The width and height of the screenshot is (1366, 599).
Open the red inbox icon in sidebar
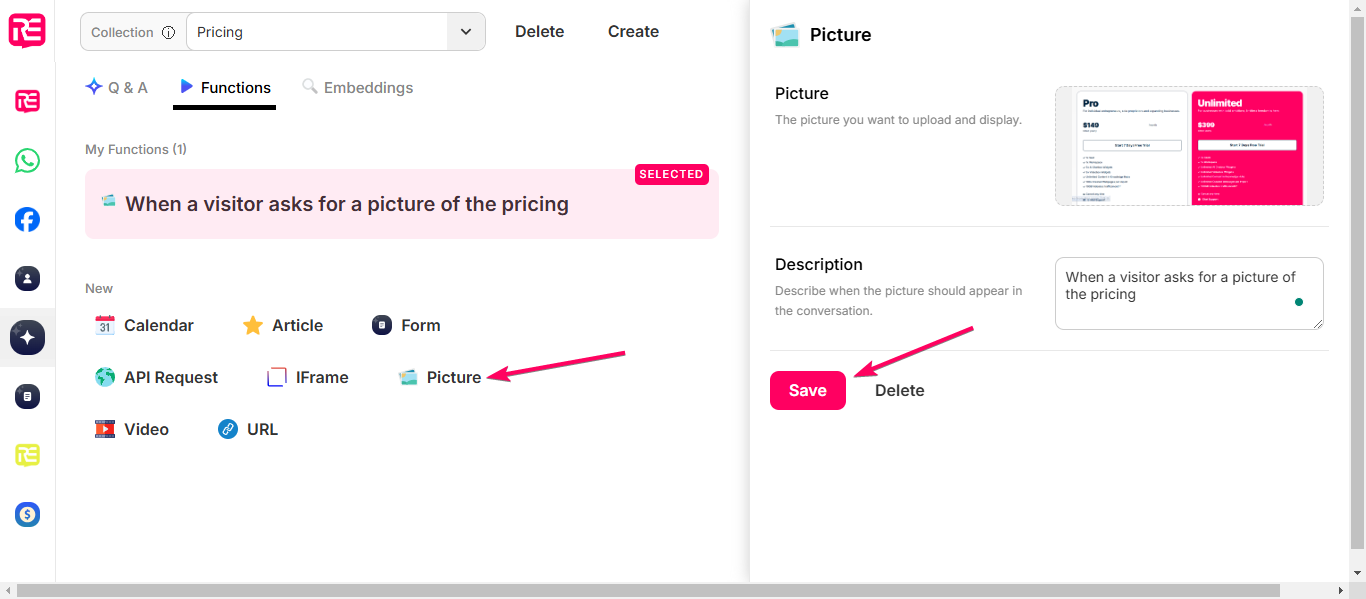(27, 101)
